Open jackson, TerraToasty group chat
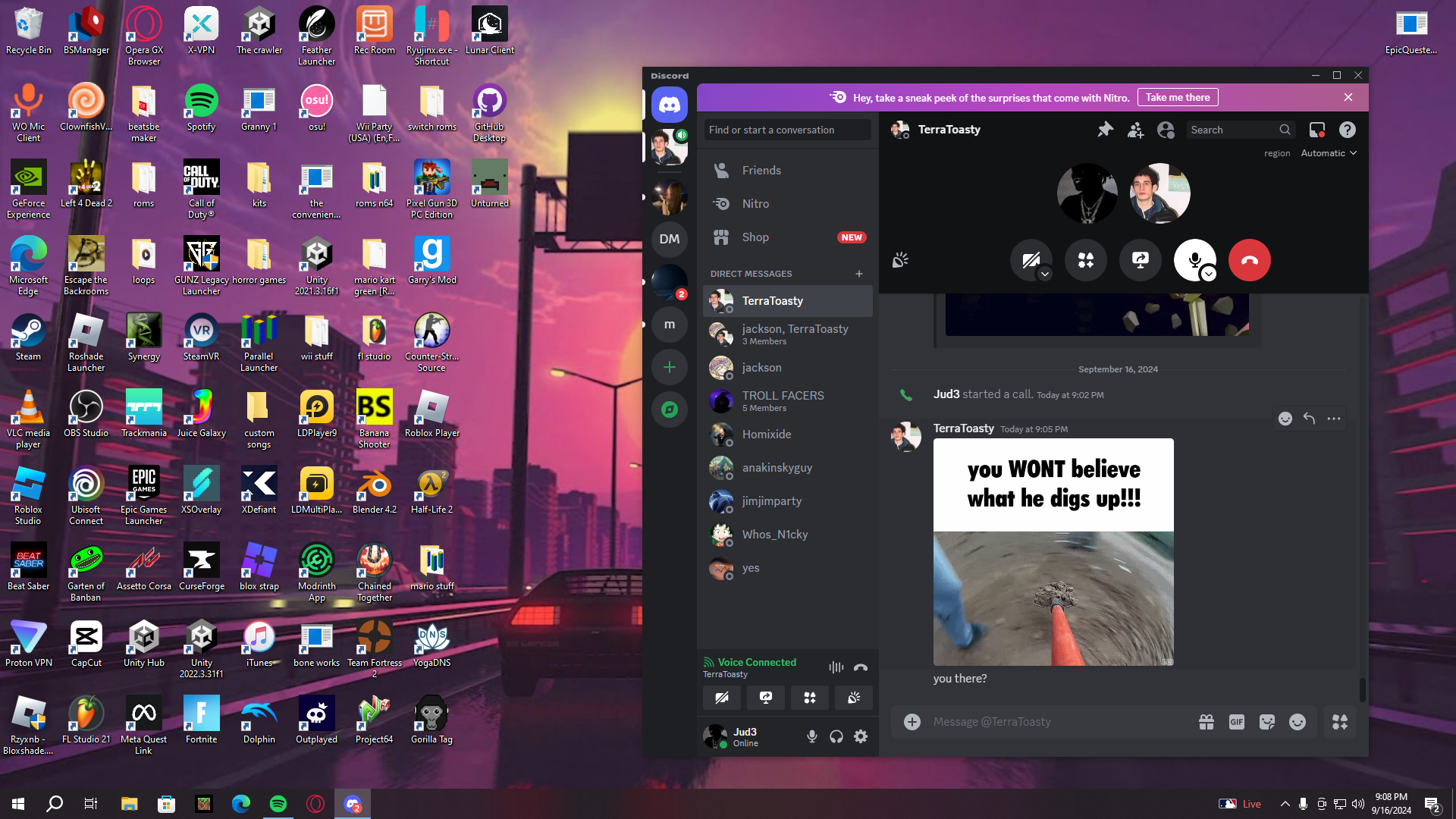1456x819 pixels. coord(787,334)
